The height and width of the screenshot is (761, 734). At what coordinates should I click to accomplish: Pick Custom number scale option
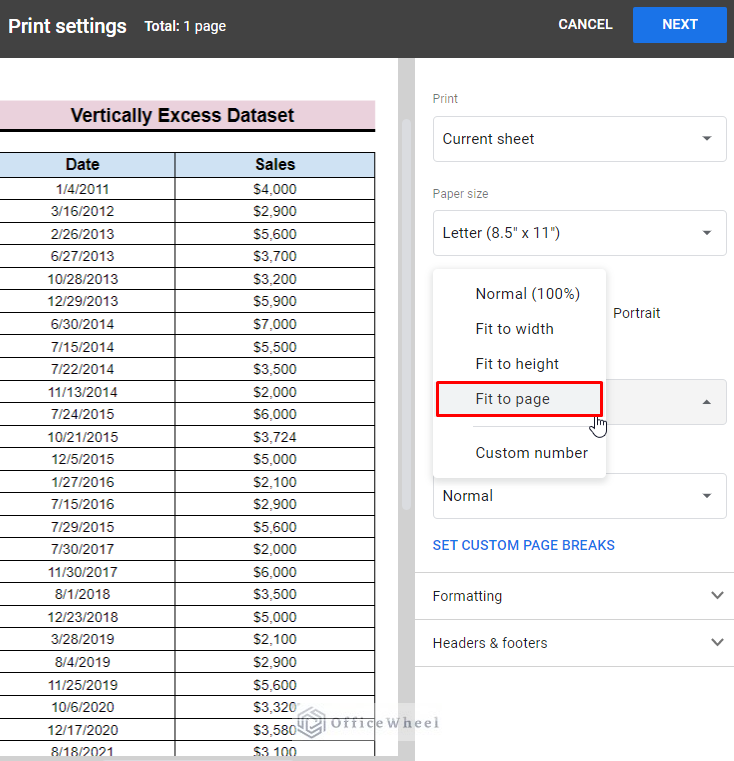click(x=531, y=453)
